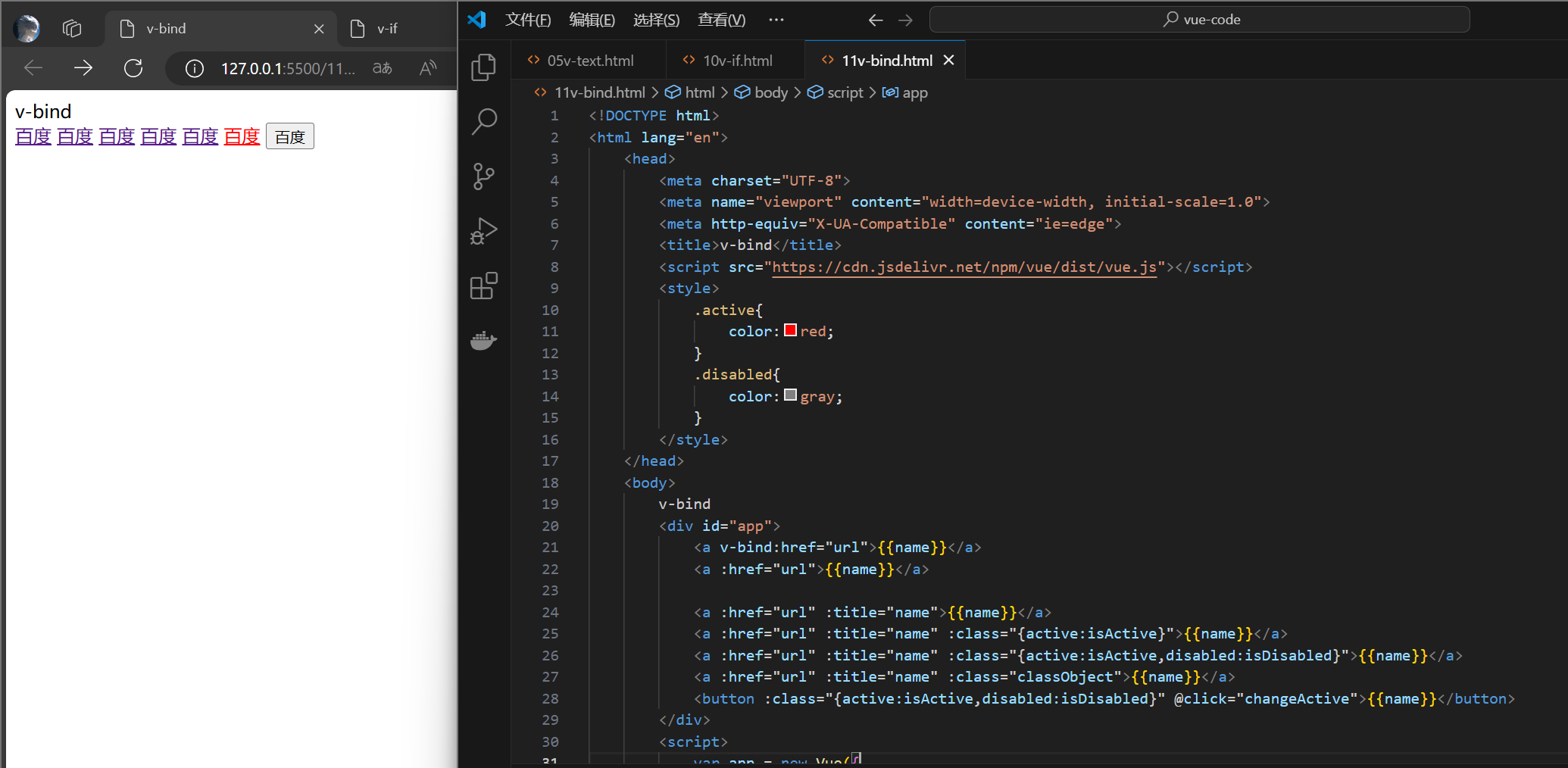Click the .disabled selector on line 13
This screenshot has height=768, width=1568.
click(x=733, y=374)
